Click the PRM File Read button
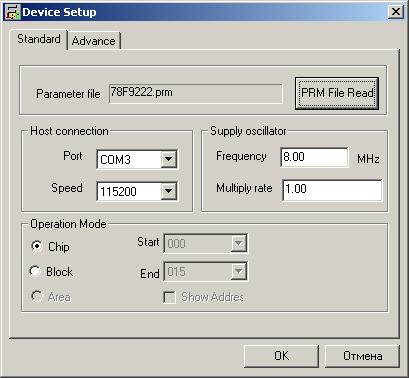This screenshot has height=378, width=409. [337, 93]
